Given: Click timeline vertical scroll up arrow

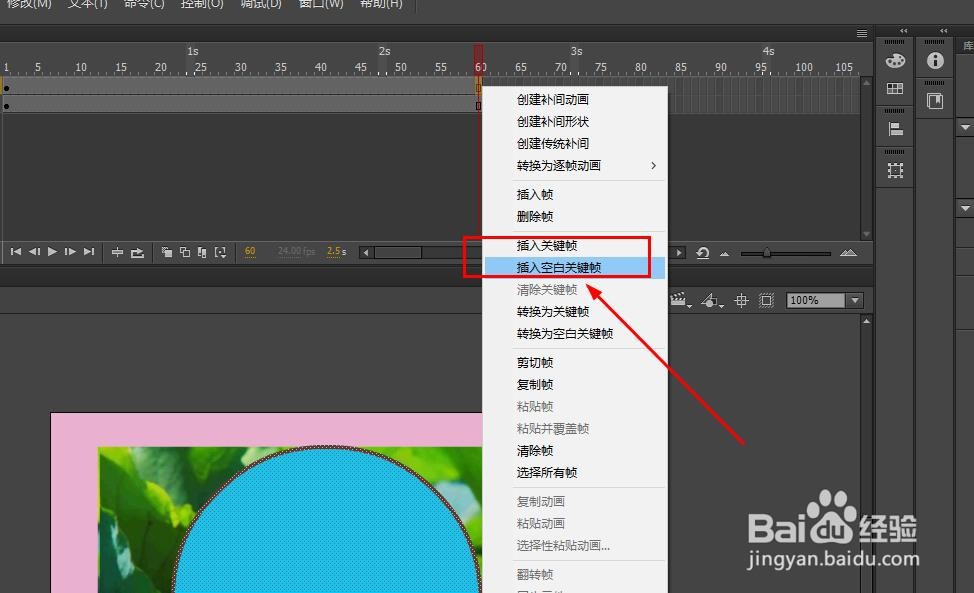Looking at the screenshot, I should [x=867, y=82].
